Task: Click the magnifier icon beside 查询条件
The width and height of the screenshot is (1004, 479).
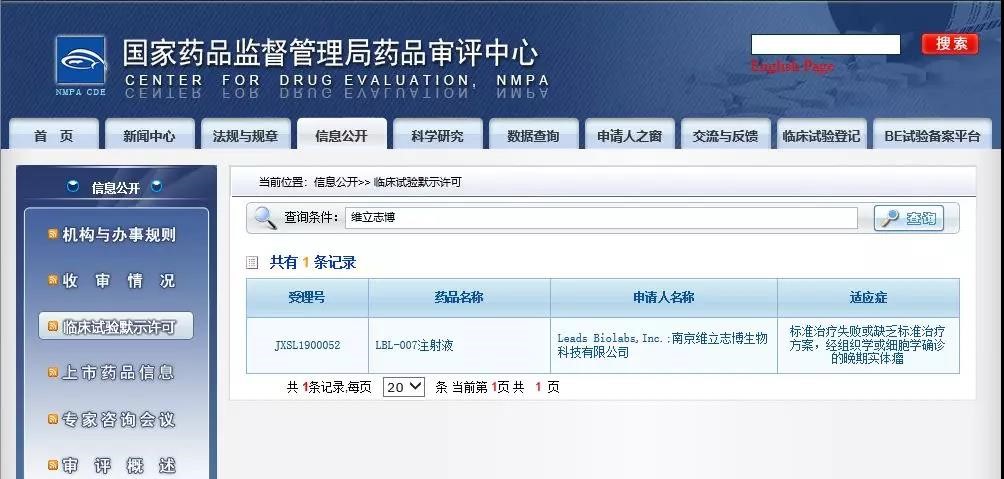Action: (x=265, y=218)
